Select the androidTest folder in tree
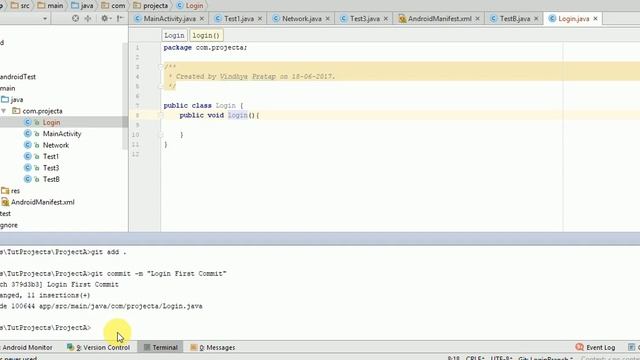This screenshot has height=360, width=640. tap(18, 77)
